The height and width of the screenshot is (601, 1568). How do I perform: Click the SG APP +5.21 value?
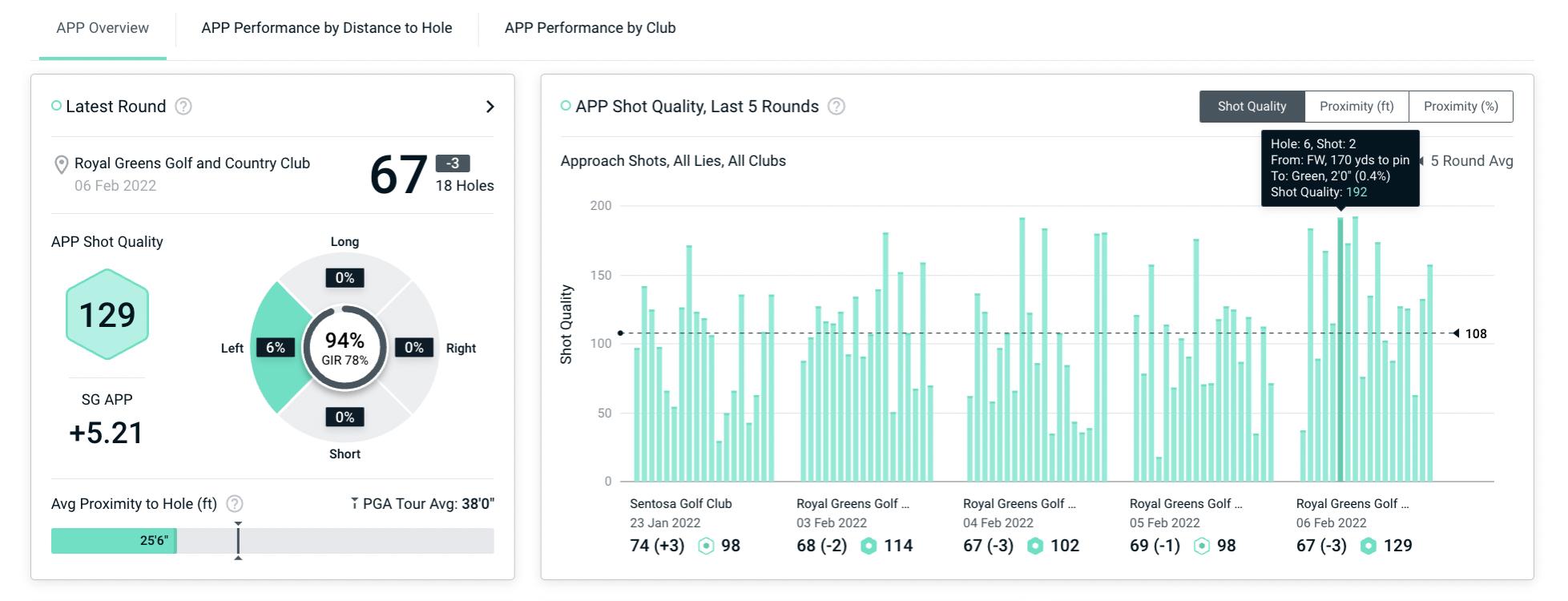(106, 434)
